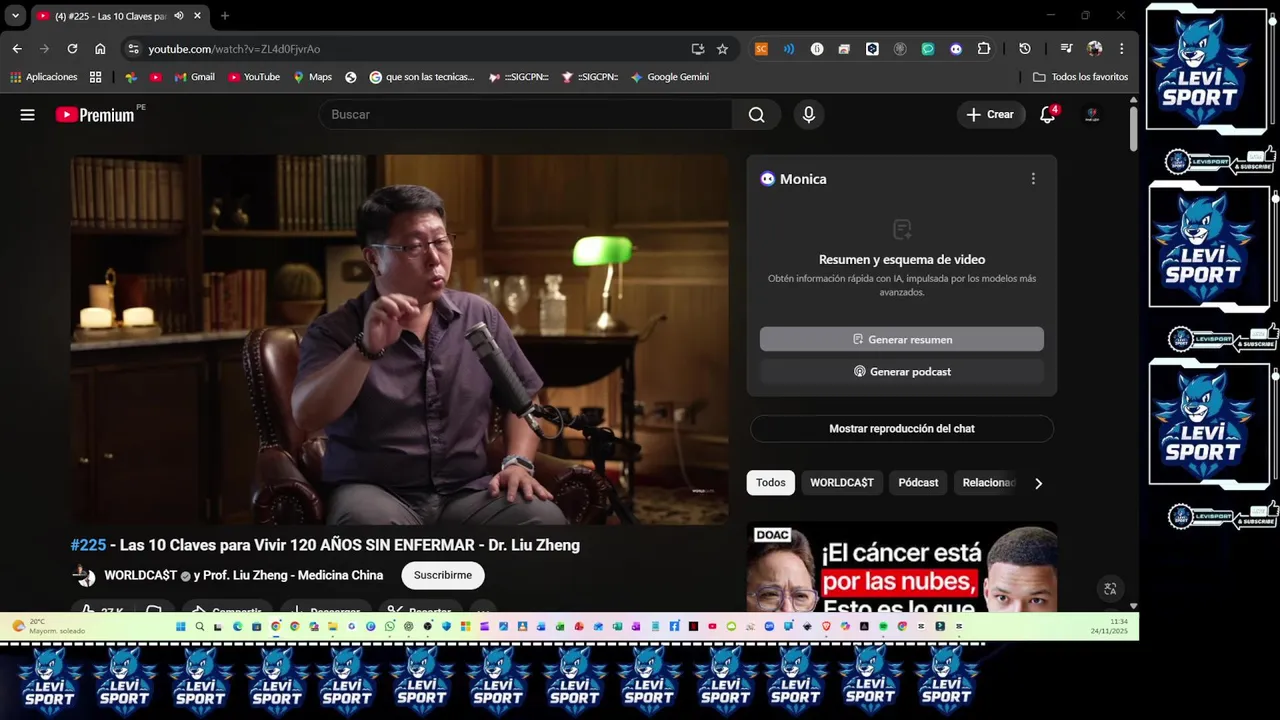
Task: Reload the page
Action: pos(72,49)
